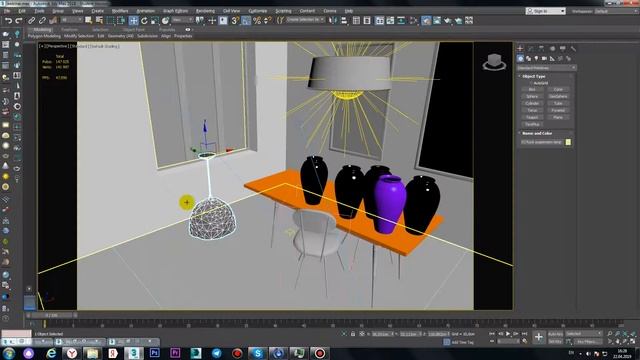Open the Modifiers menu
Image resolution: width=640 pixels, height=360 pixels.
coord(120,11)
